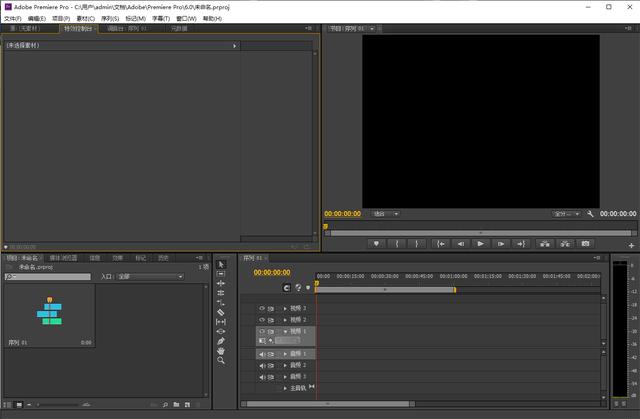Click the timeline timecode 00:00:00:00
Image resolution: width=640 pixels, height=419 pixels.
[272, 272]
